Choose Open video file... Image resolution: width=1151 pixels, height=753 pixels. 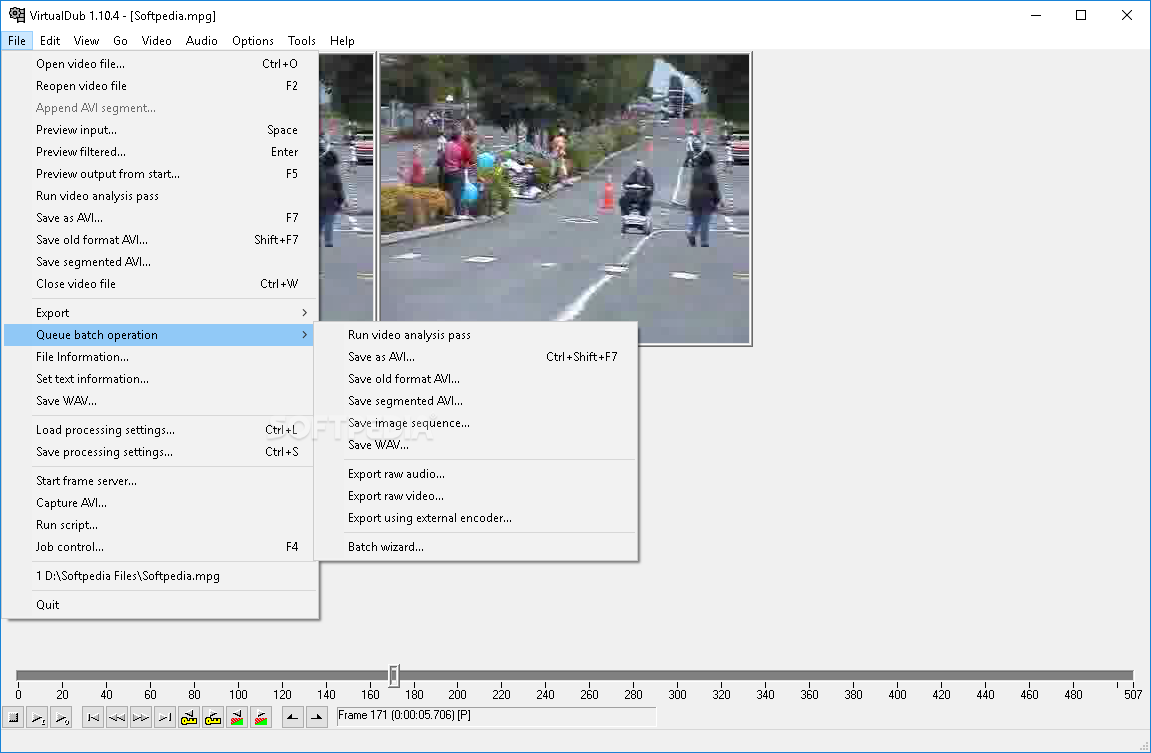161,64
